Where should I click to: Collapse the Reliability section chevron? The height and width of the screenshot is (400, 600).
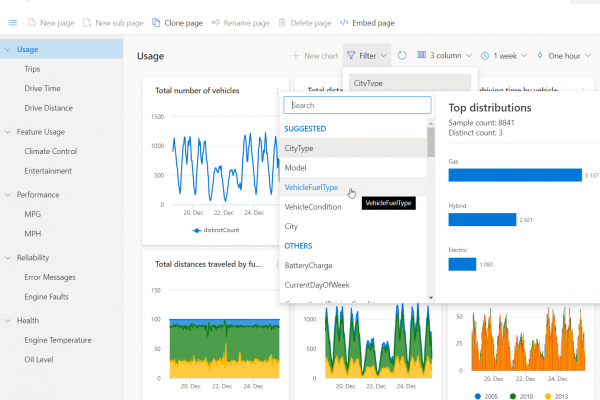click(x=8, y=258)
